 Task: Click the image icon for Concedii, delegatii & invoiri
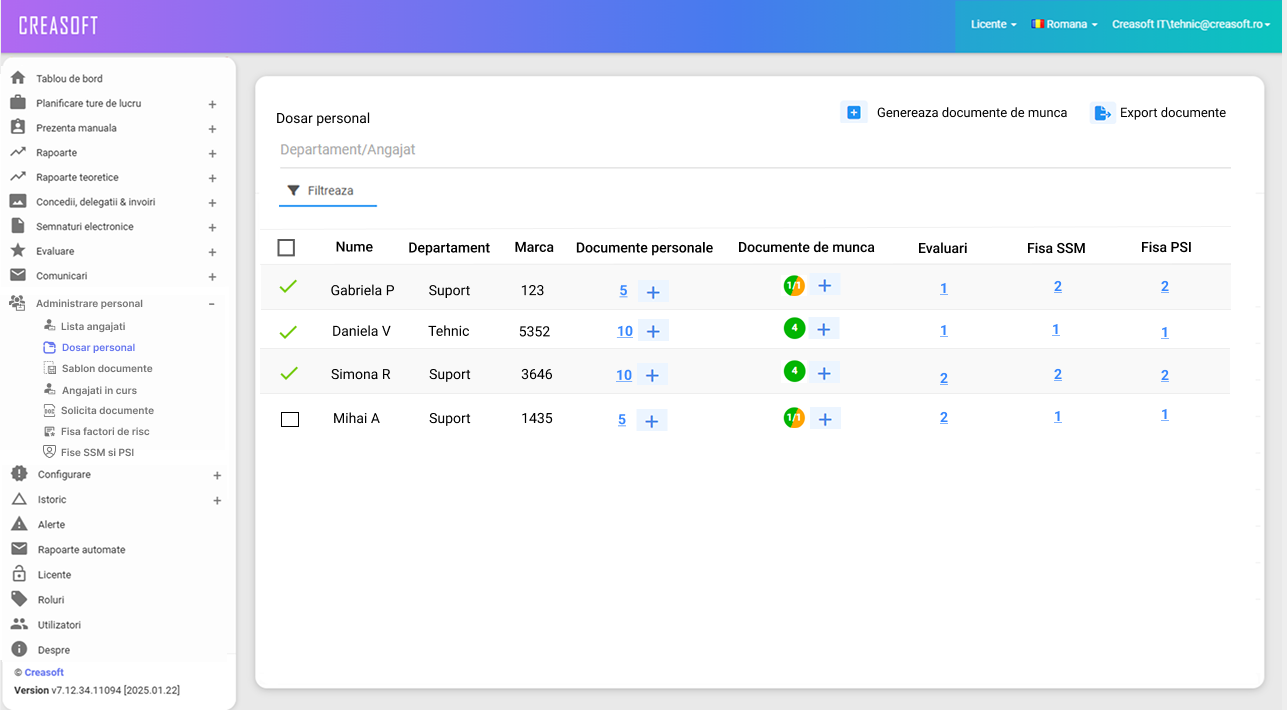pyautogui.click(x=18, y=201)
